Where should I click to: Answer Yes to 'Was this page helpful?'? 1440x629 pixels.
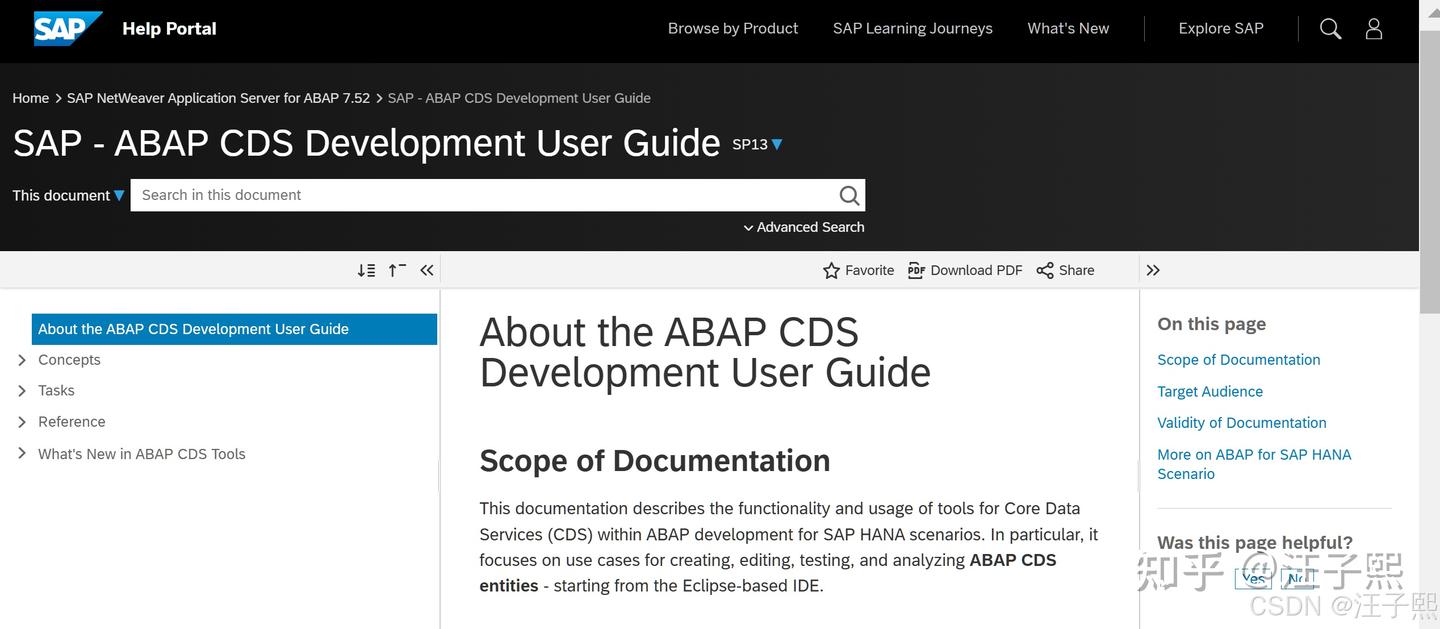(x=1253, y=578)
